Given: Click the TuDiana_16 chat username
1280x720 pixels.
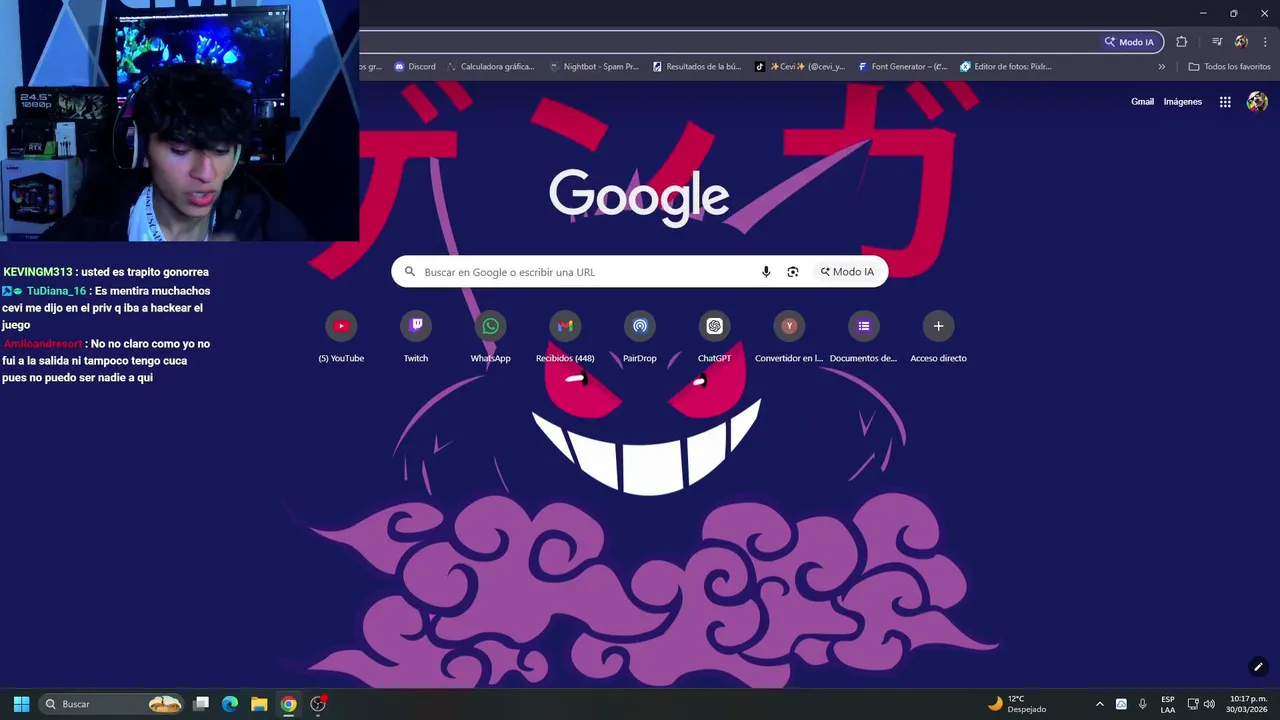Looking at the screenshot, I should [56, 291].
